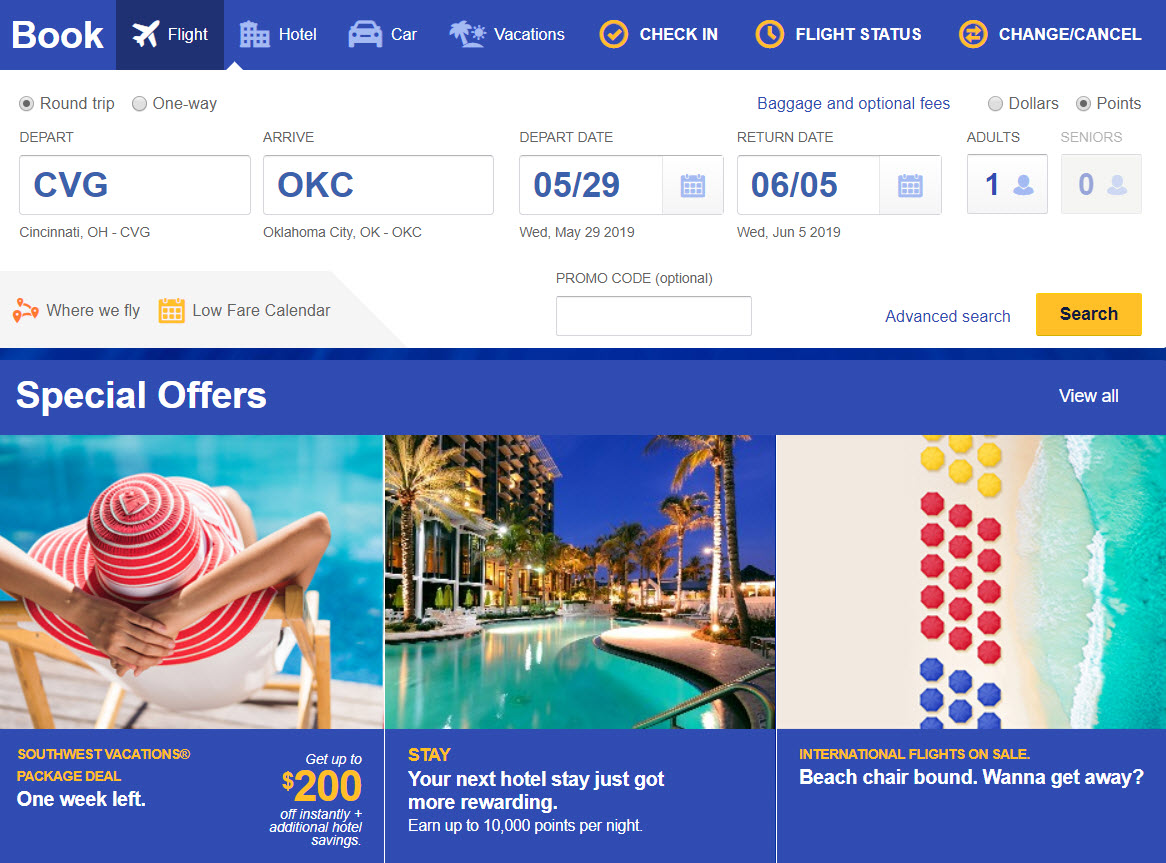Viewport: 1166px width, 863px height.
Task: Switch fare display to Dollars
Action: 995,103
